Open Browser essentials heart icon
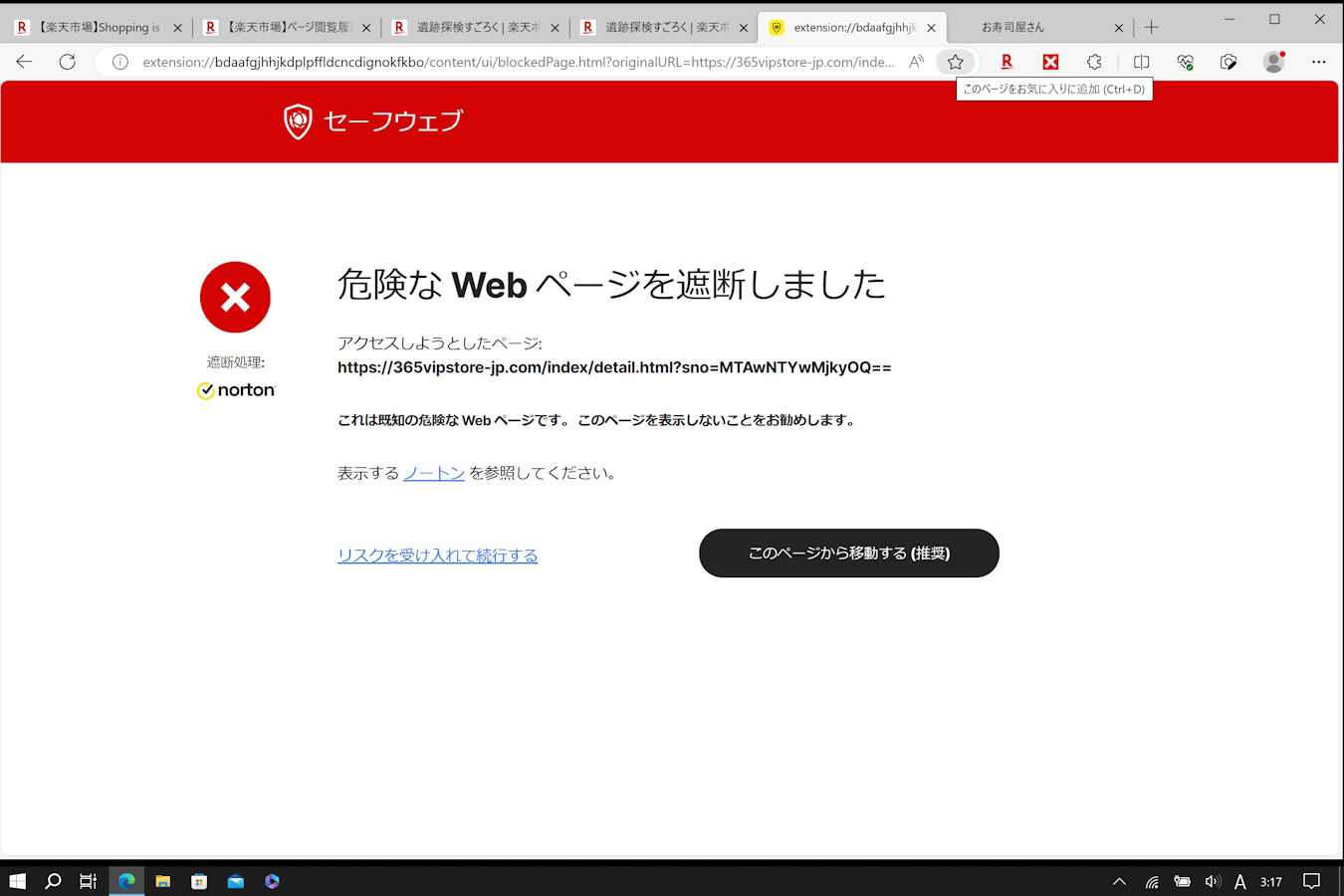The width and height of the screenshot is (1344, 896). point(1185,62)
